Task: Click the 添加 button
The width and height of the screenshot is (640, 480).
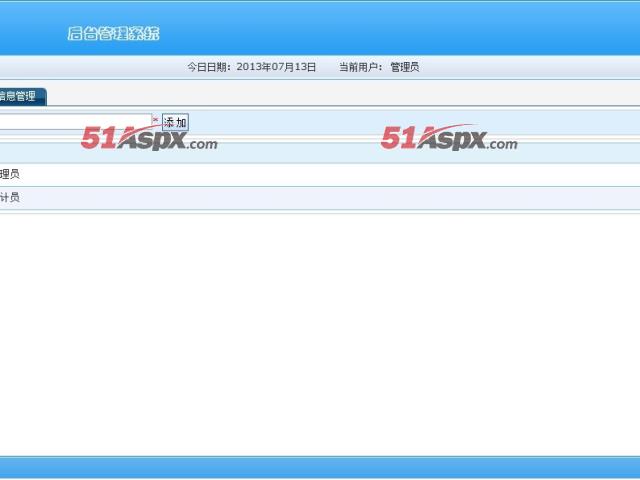Action: point(175,122)
